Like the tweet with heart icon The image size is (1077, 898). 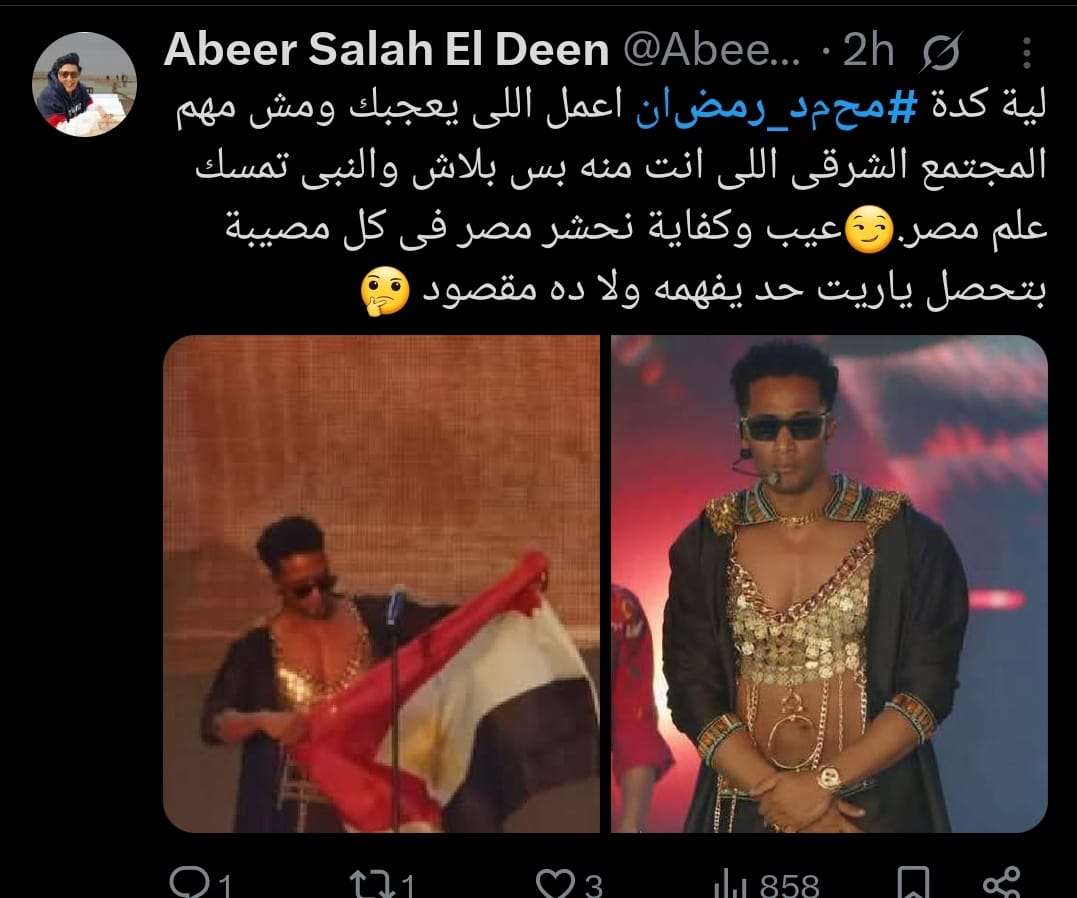click(555, 884)
